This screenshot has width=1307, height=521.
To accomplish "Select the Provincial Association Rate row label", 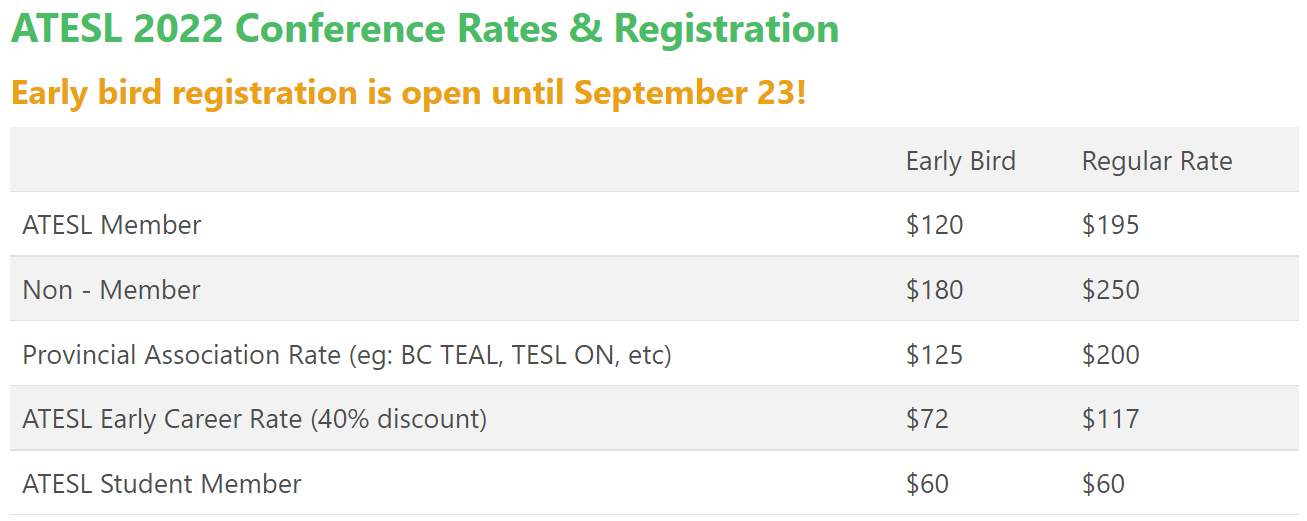I will tap(347, 355).
